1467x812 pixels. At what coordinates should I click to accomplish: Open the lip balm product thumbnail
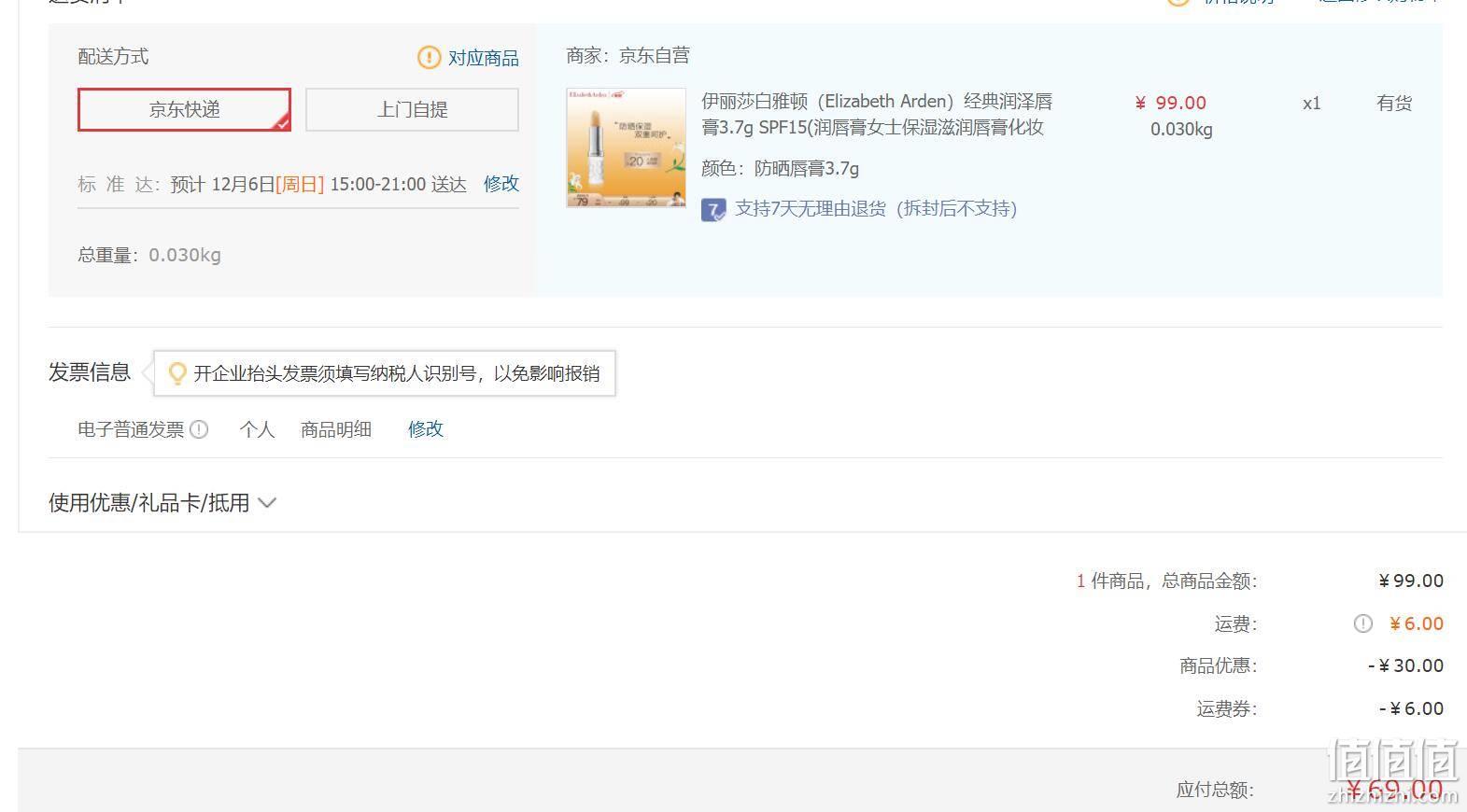[626, 147]
